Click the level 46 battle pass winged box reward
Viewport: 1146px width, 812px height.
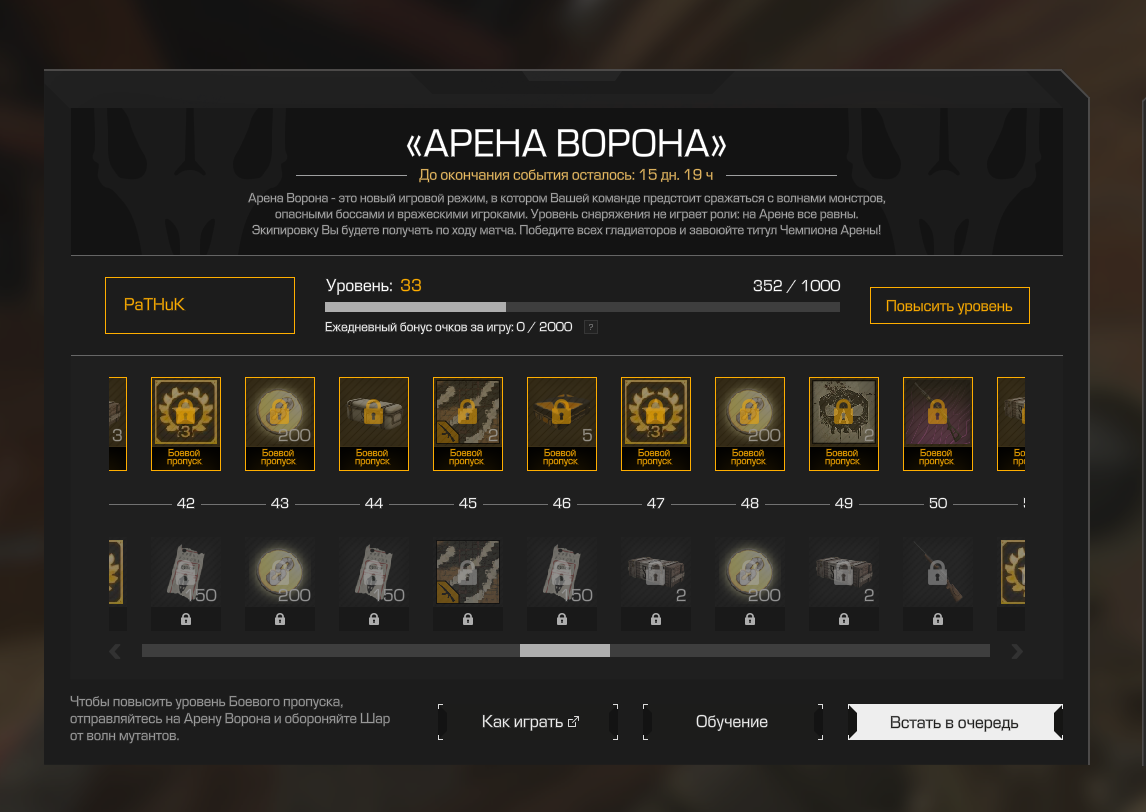(562, 424)
